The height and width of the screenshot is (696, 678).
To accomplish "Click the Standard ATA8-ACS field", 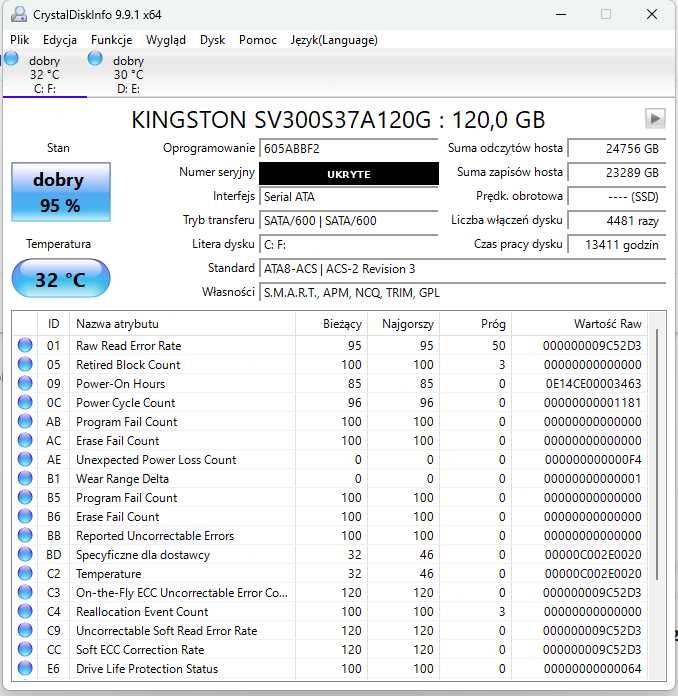I will click(462, 269).
